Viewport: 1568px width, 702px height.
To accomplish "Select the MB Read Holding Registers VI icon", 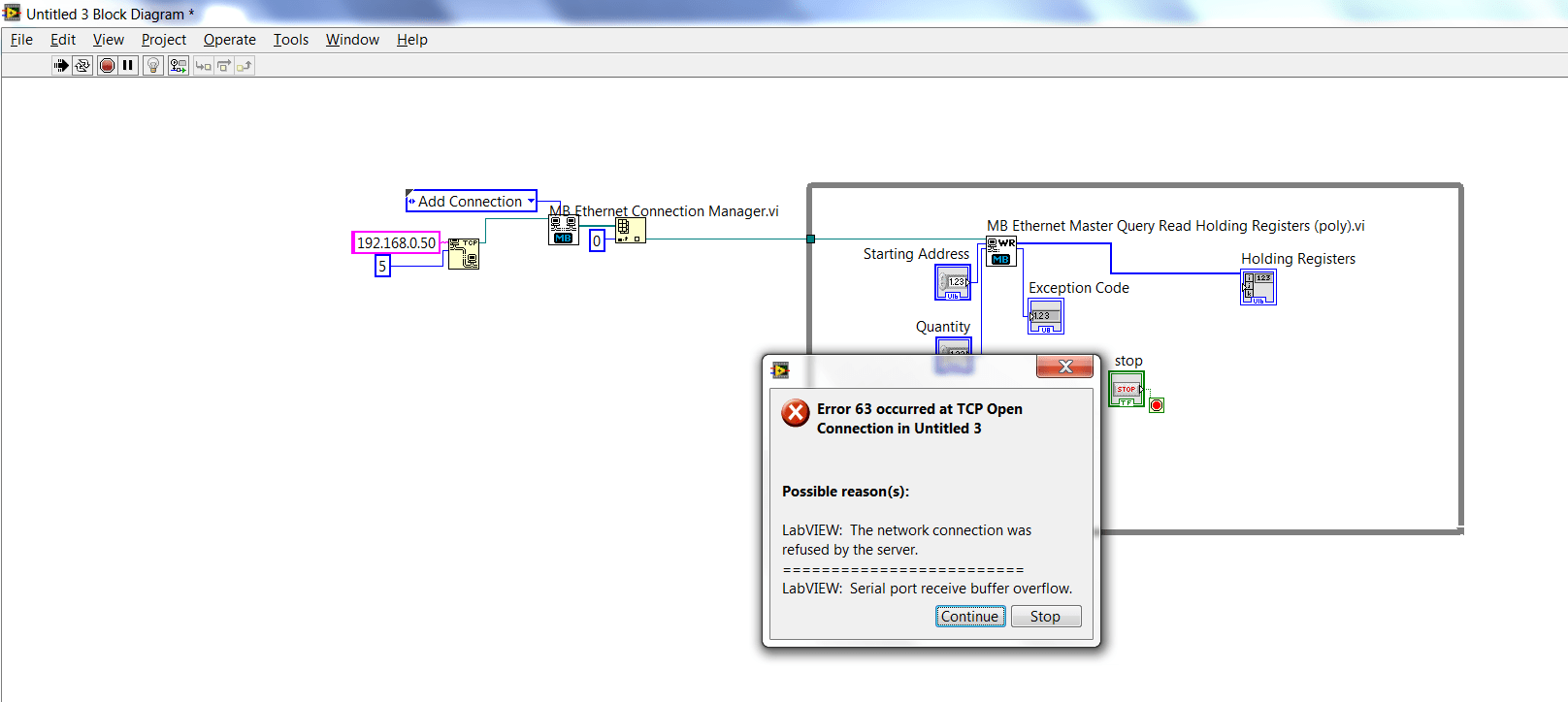I will (1001, 251).
